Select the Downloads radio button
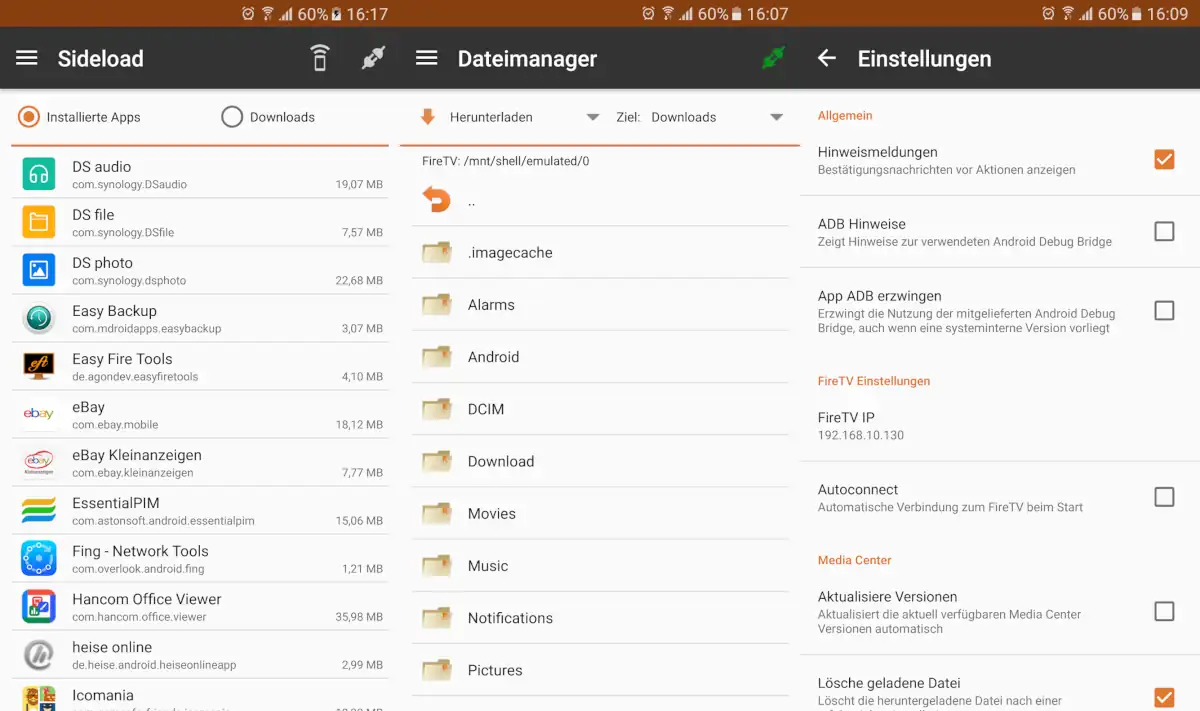Viewport: 1200px width, 711px height. pos(232,117)
